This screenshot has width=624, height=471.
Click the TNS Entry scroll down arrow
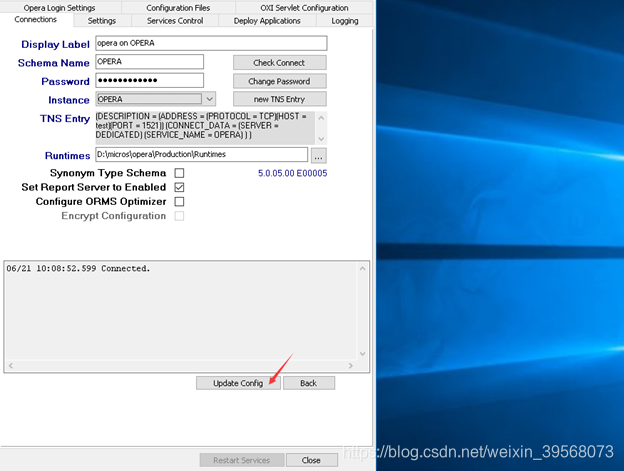click(x=321, y=139)
